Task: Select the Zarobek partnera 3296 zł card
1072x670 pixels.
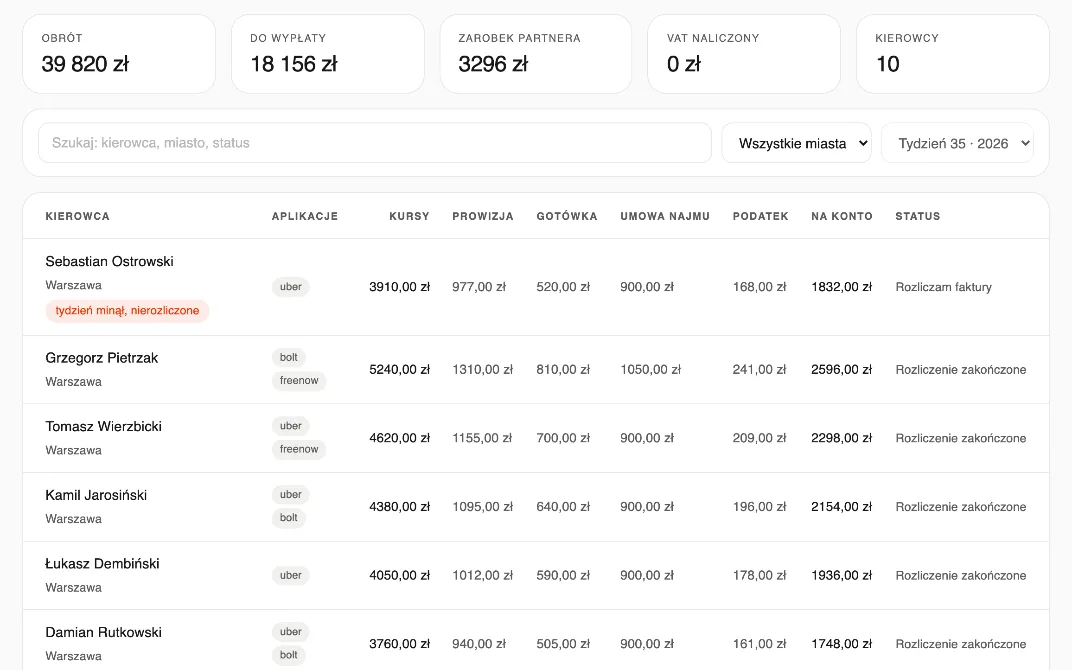Action: [x=536, y=54]
